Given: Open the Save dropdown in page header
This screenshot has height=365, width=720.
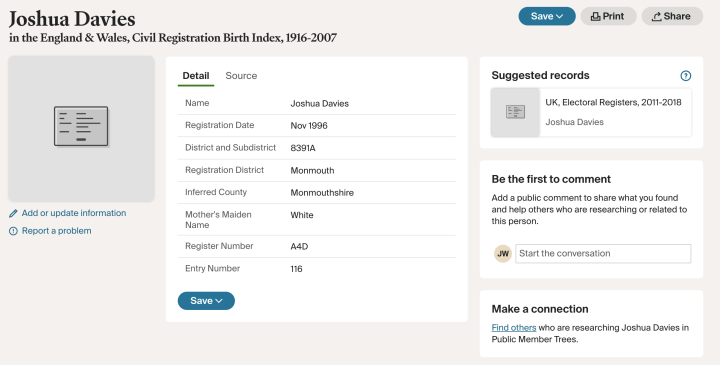Looking at the screenshot, I should (547, 16).
